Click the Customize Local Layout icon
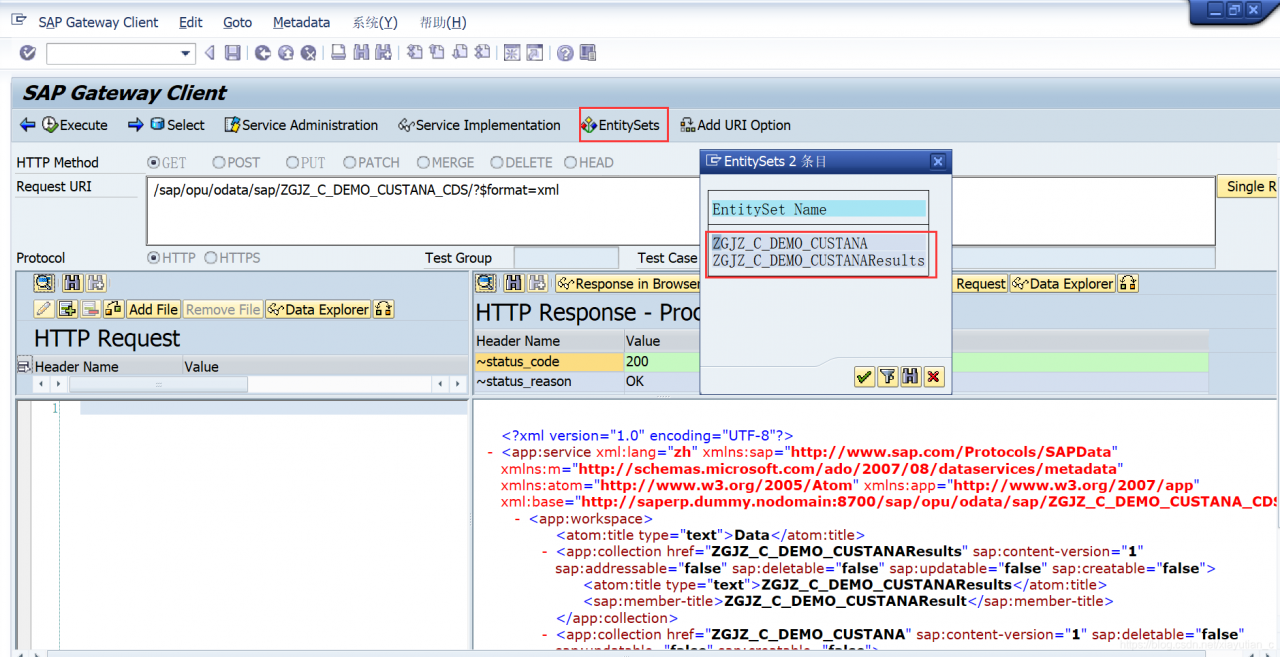This screenshot has height=657, width=1280. (588, 53)
